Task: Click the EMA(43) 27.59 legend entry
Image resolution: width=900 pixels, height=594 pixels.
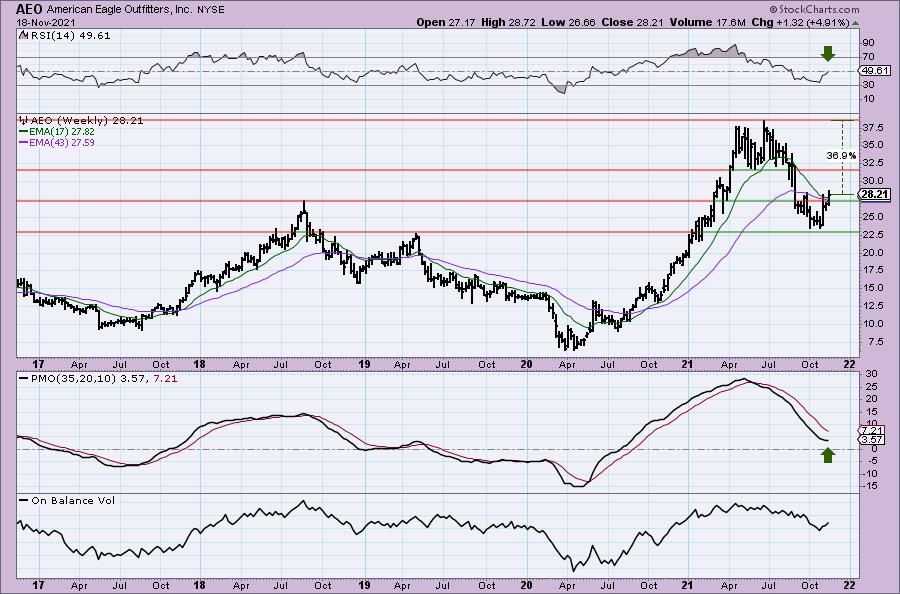Action: 62,142
